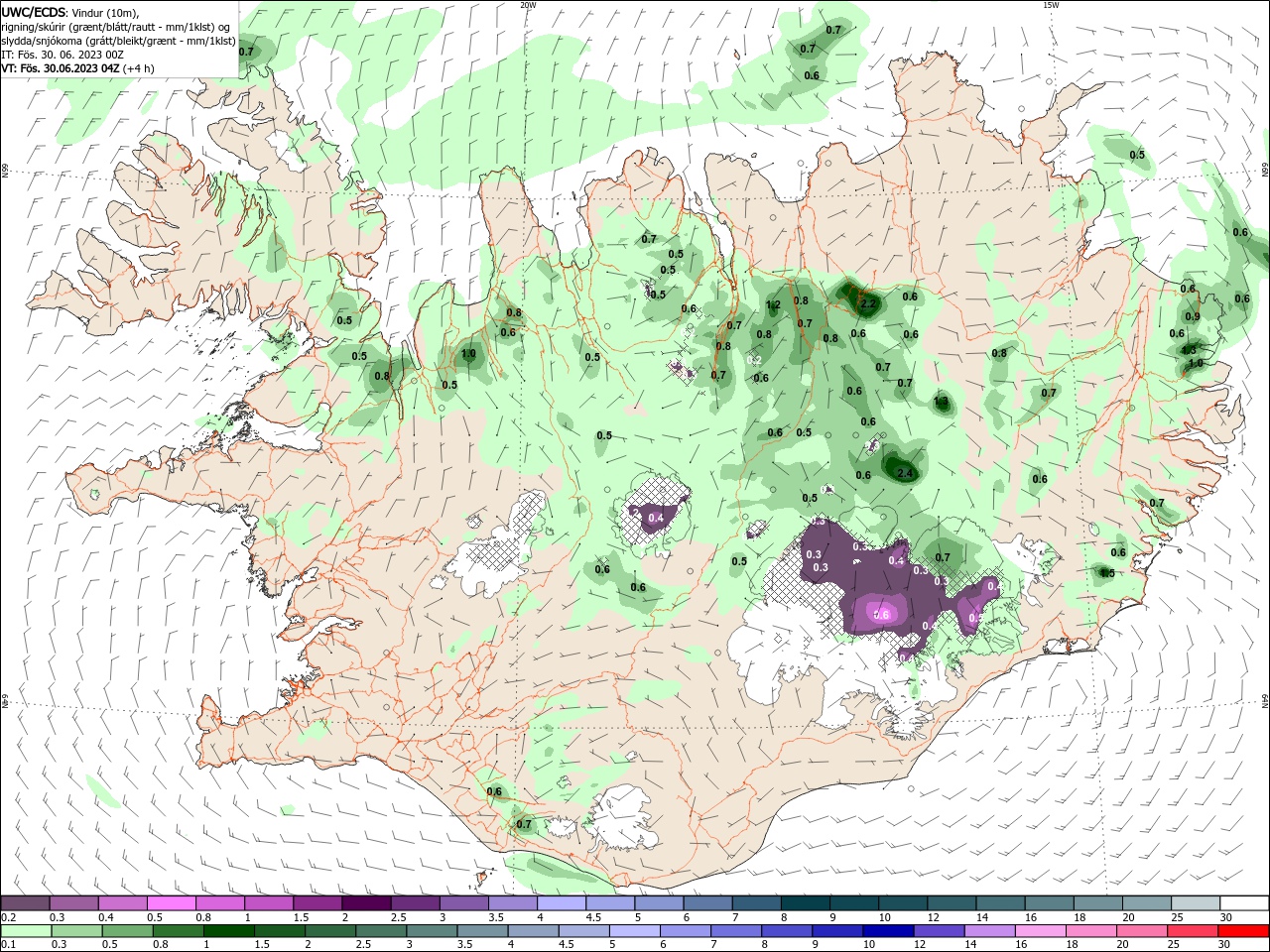The width and height of the screenshot is (1270, 952).
Task: Click the grey-teal 14 snow scale swatch
Action: [x=1000, y=903]
